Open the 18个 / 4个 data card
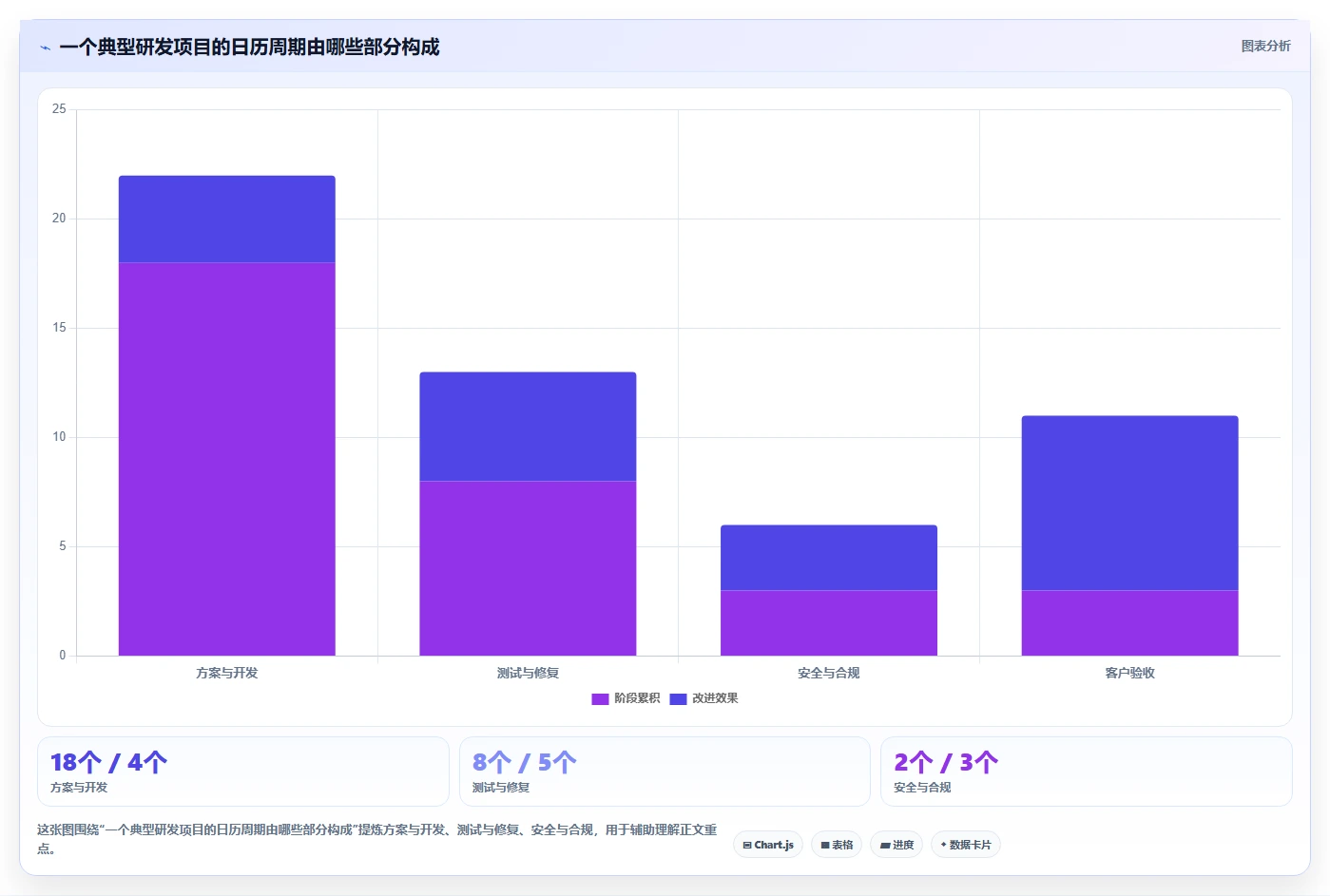Viewport: 1330px width, 896px height. coord(242,772)
